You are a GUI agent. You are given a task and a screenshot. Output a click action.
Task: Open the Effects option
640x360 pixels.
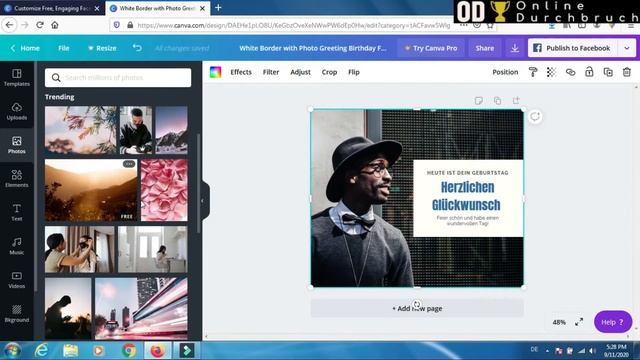click(241, 72)
